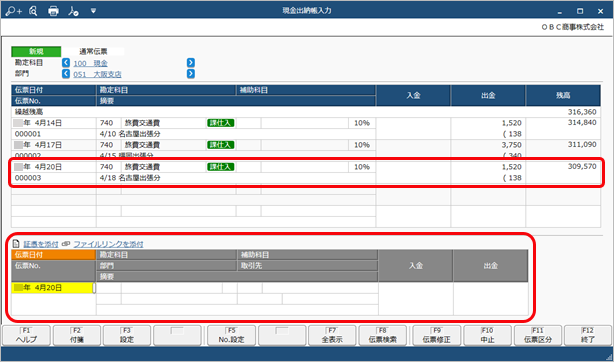614x362 pixels.
Task: Open the title bar toolbar dropdown arrow
Action: pyautogui.click(x=93, y=11)
